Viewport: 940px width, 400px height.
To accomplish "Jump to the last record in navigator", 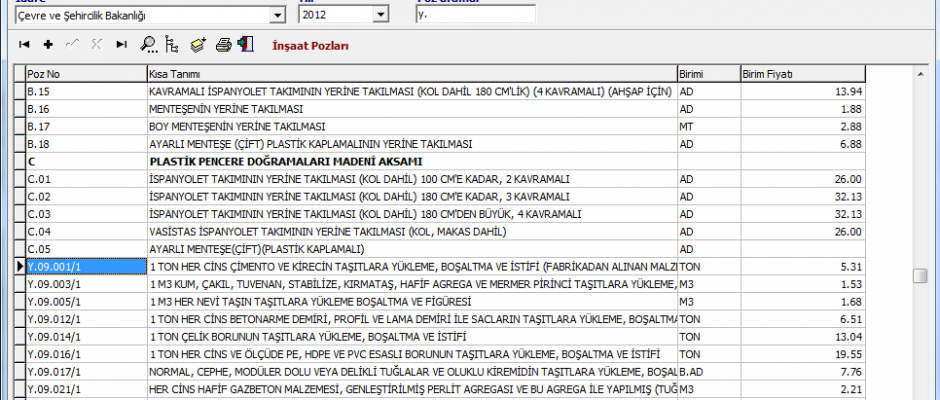I will (121, 45).
